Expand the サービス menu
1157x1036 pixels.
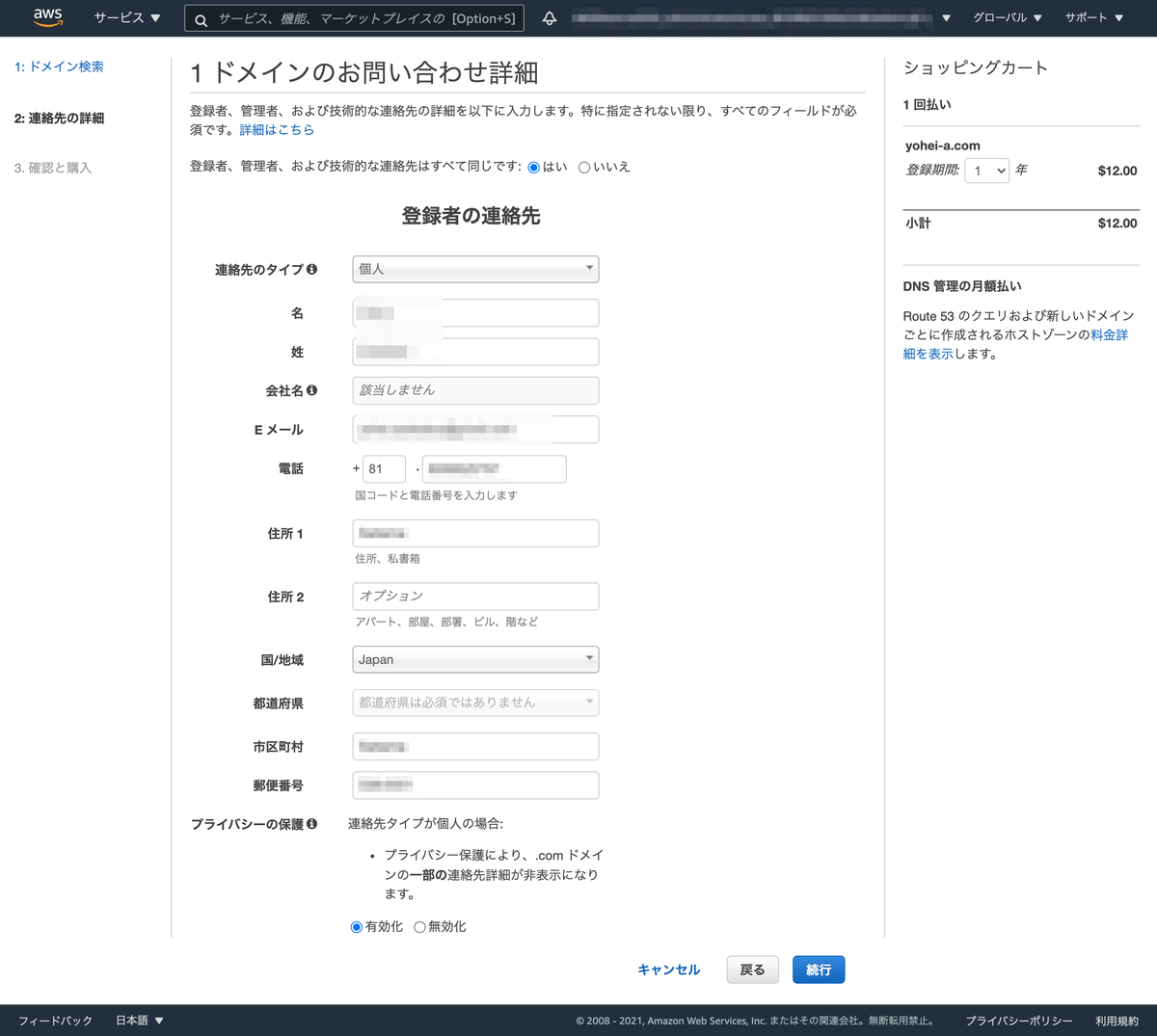pyautogui.click(x=127, y=18)
